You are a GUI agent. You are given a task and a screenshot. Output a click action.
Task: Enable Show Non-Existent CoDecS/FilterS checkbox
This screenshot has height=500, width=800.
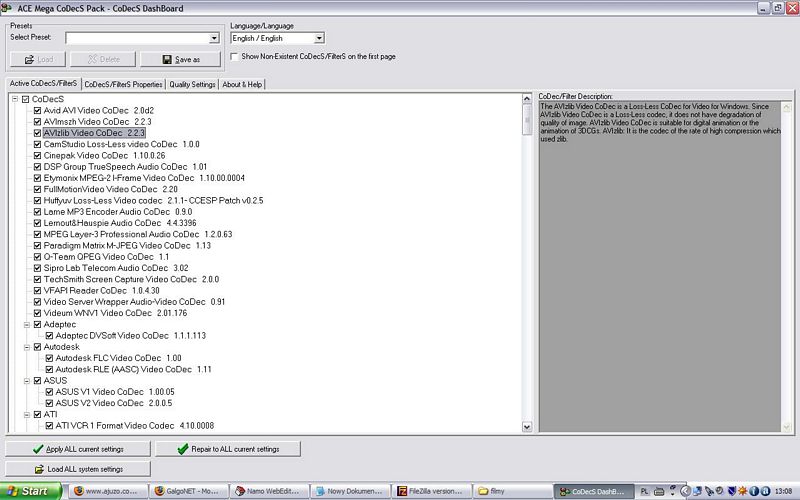click(x=235, y=57)
